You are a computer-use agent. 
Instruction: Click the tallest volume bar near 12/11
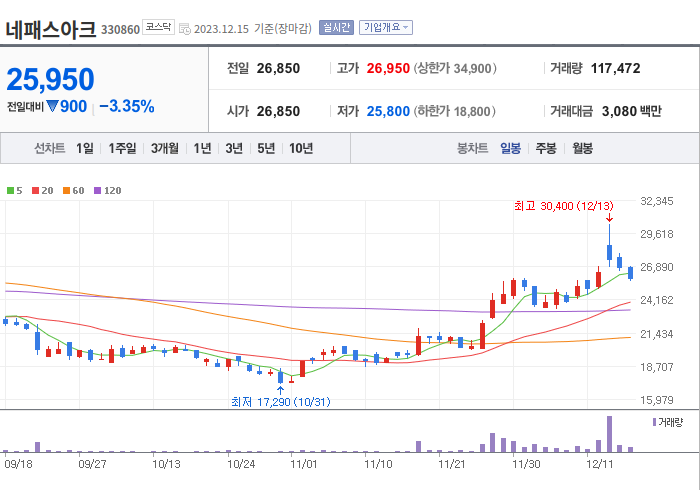tap(609, 434)
